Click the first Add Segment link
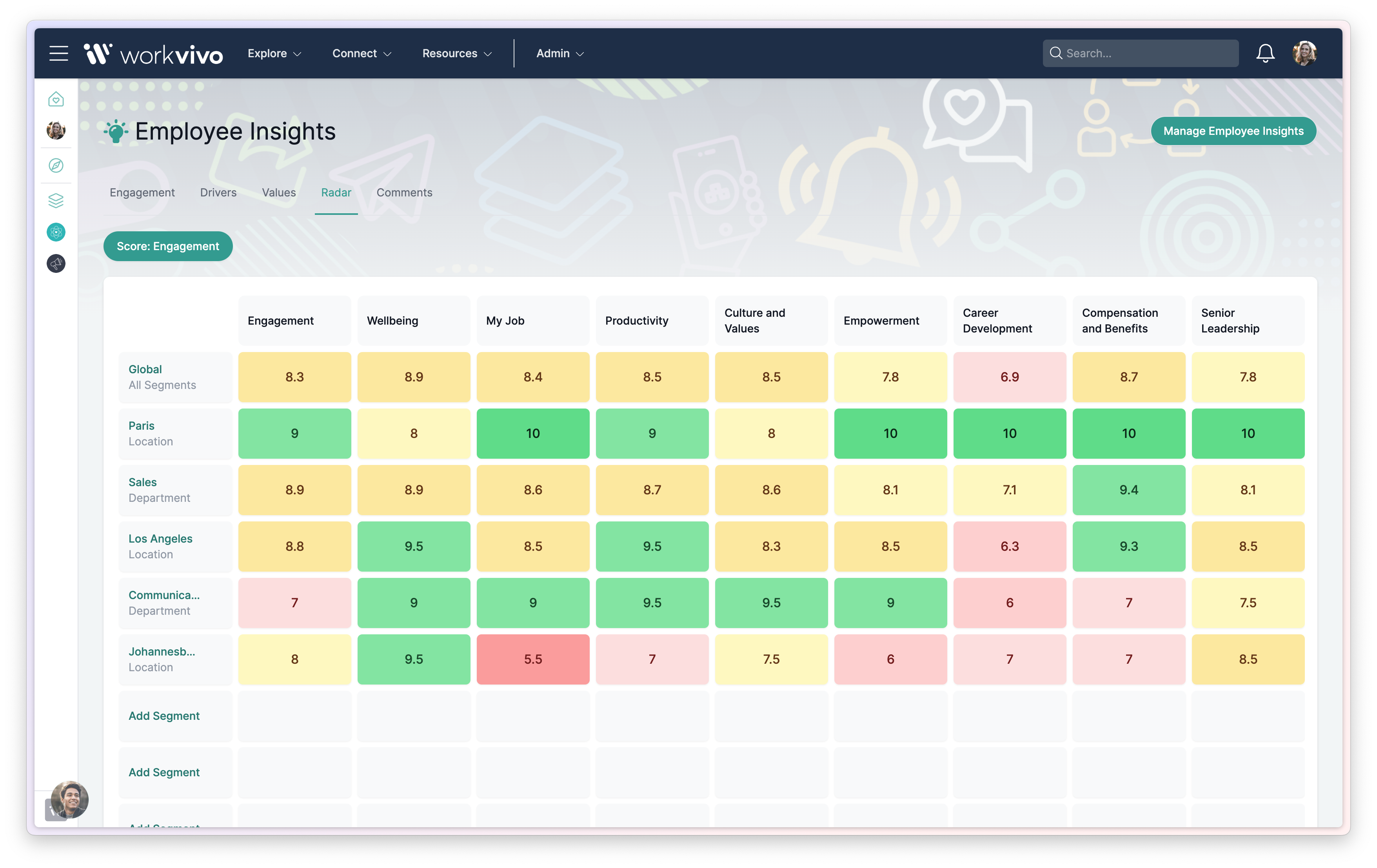1377x868 pixels. [x=163, y=715]
